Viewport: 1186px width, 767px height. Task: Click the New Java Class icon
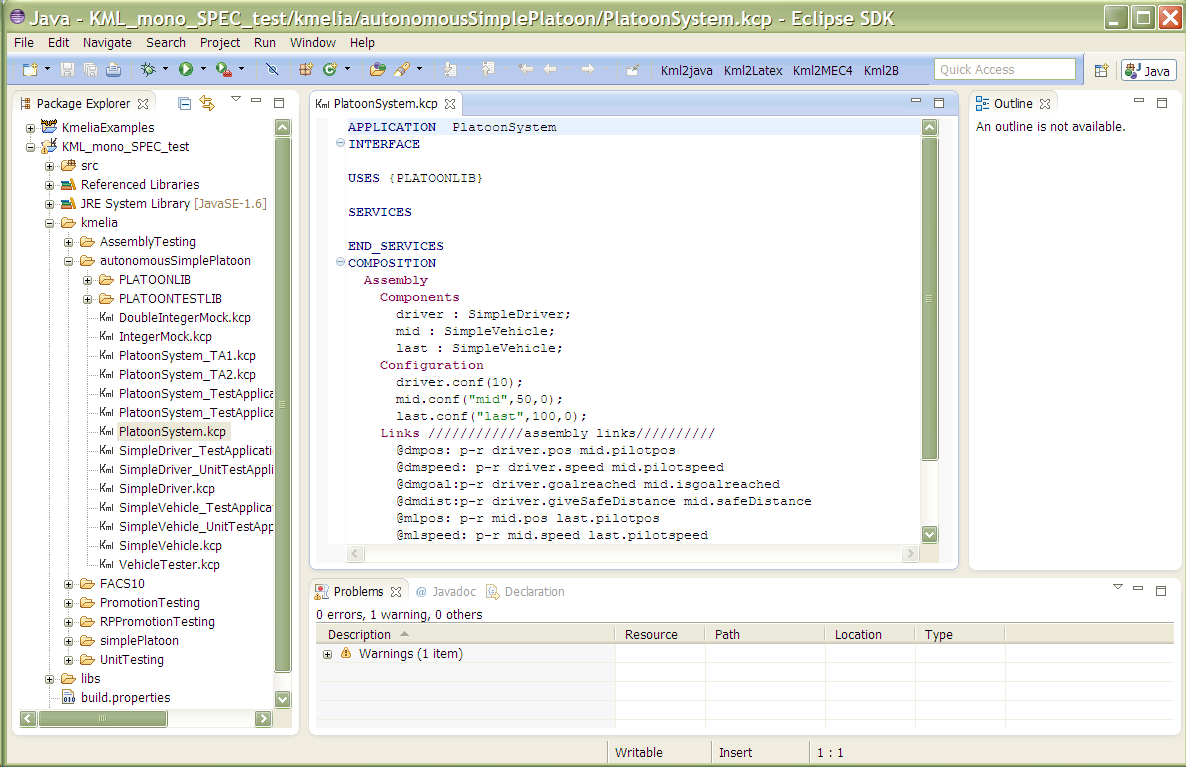(329, 69)
